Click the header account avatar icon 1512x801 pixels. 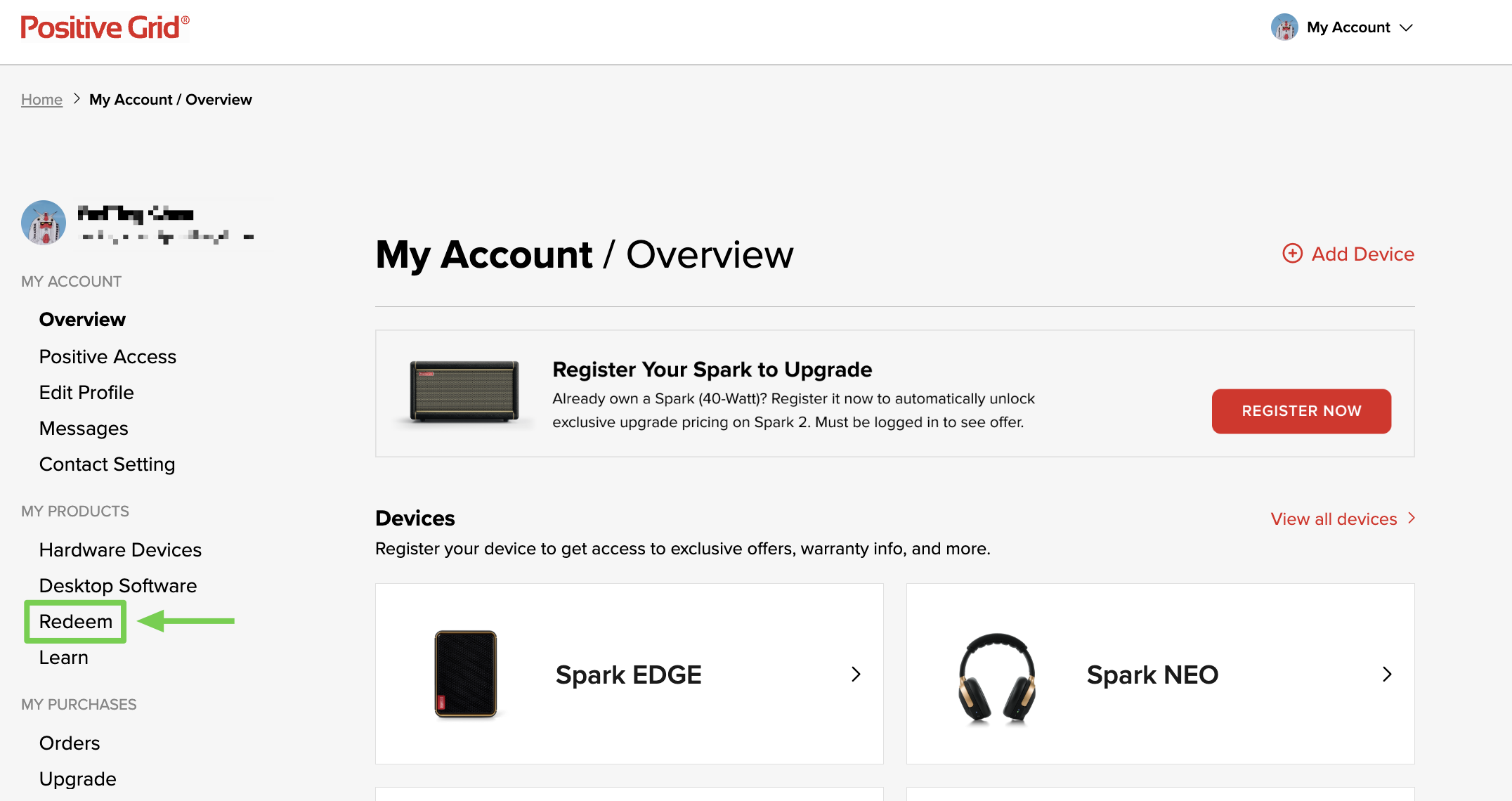[x=1284, y=27]
